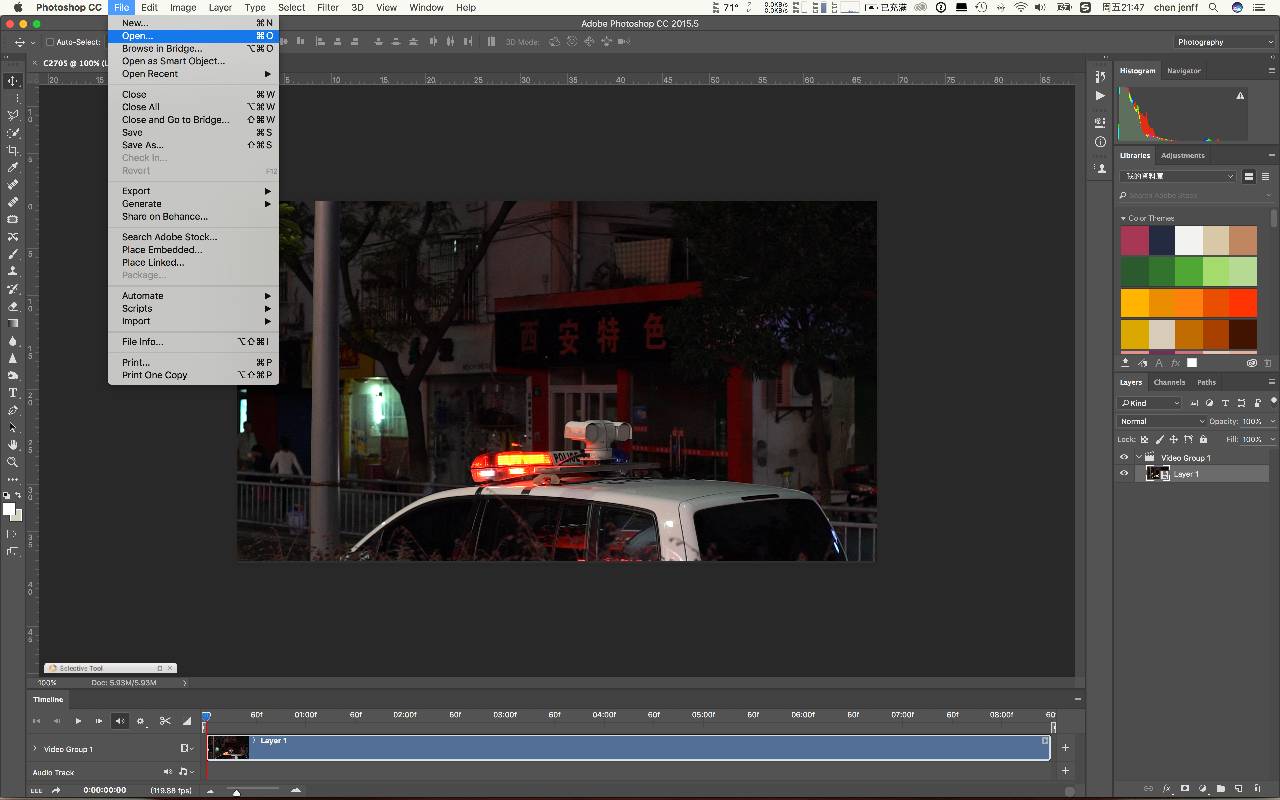1280x800 pixels.
Task: Select the Zoom magnifier tool
Action: [x=13, y=462]
